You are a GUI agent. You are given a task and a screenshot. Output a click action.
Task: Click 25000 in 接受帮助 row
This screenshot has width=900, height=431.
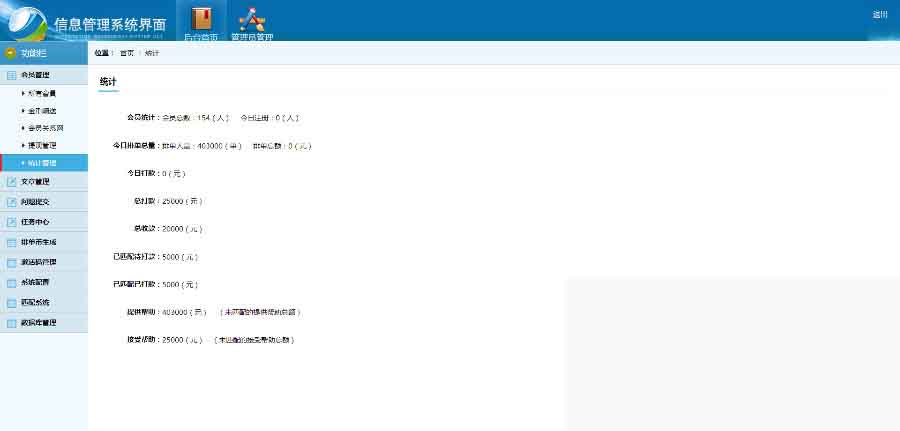(173, 340)
